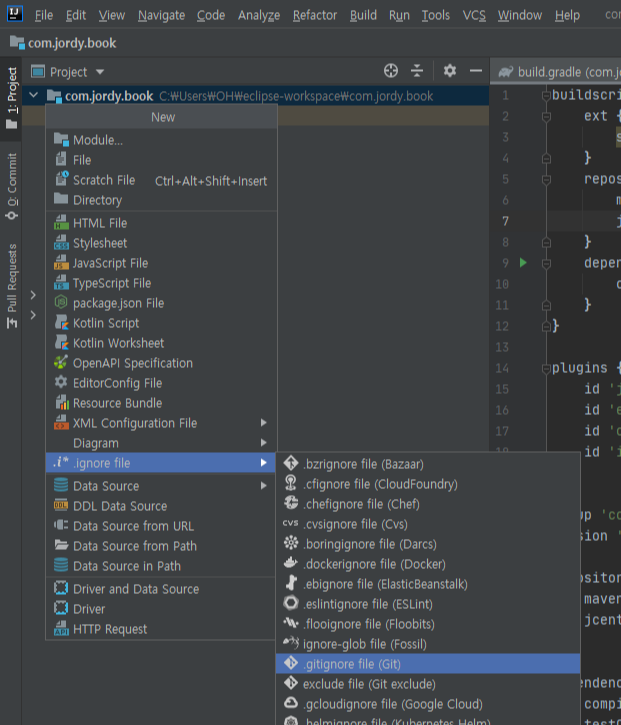The image size is (621, 725).
Task: Create a new TypeScript File
Action: pyautogui.click(x=161, y=283)
